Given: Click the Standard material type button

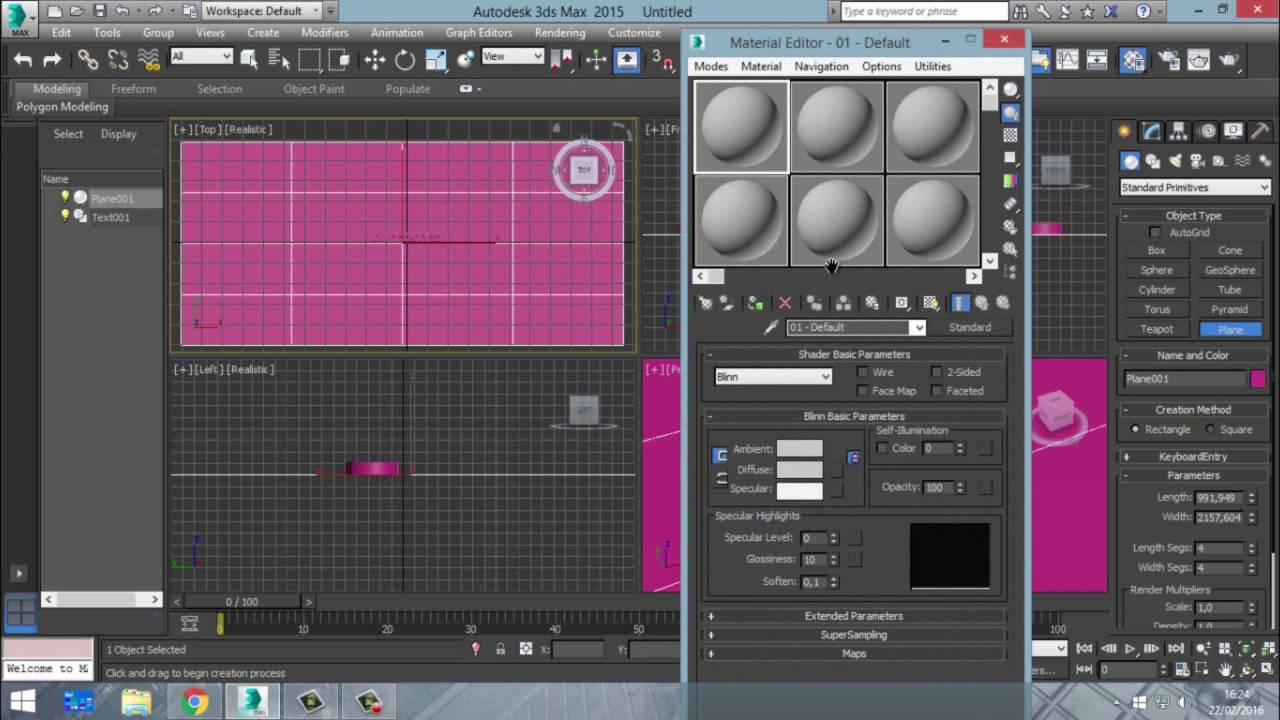Looking at the screenshot, I should click(x=970, y=327).
